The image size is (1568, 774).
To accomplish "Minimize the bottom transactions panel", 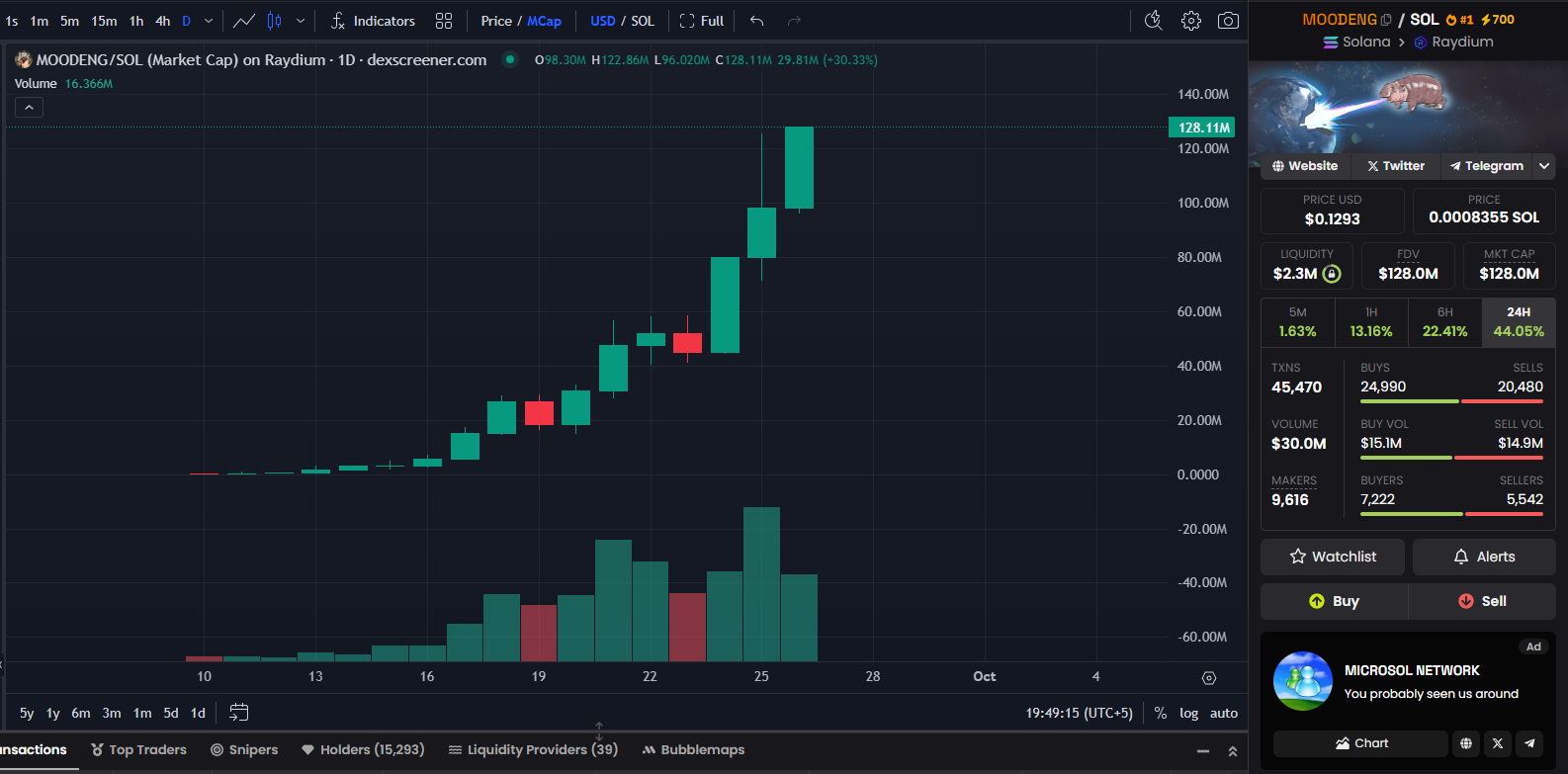I will coord(1203,751).
